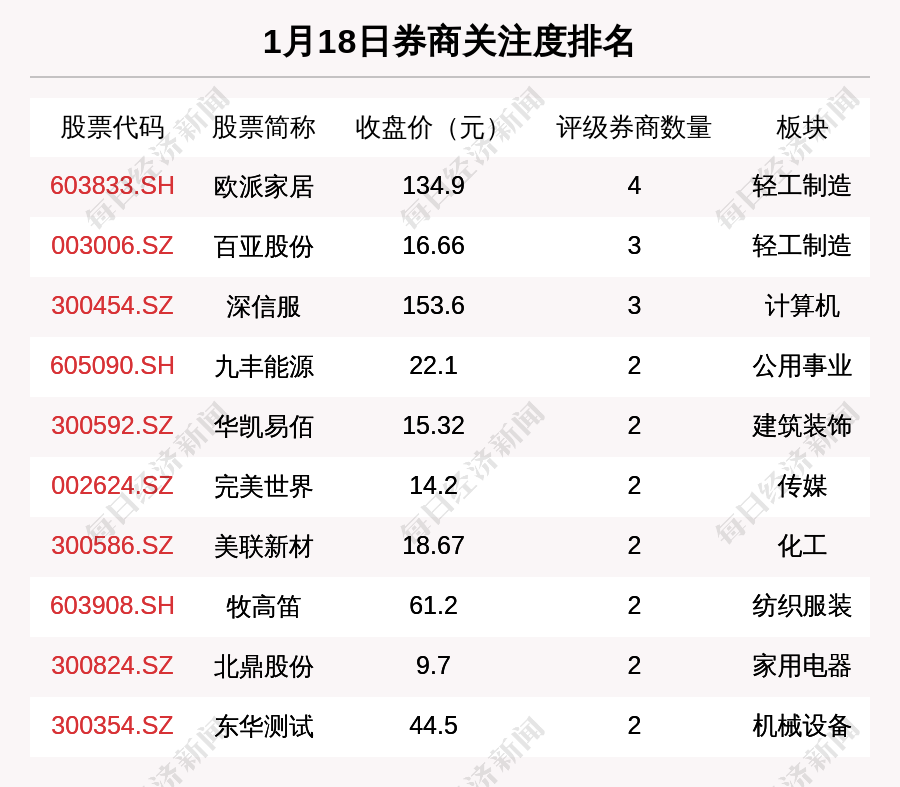900x787 pixels.
Task: Click stock name 完美世界
Action: coord(263,487)
